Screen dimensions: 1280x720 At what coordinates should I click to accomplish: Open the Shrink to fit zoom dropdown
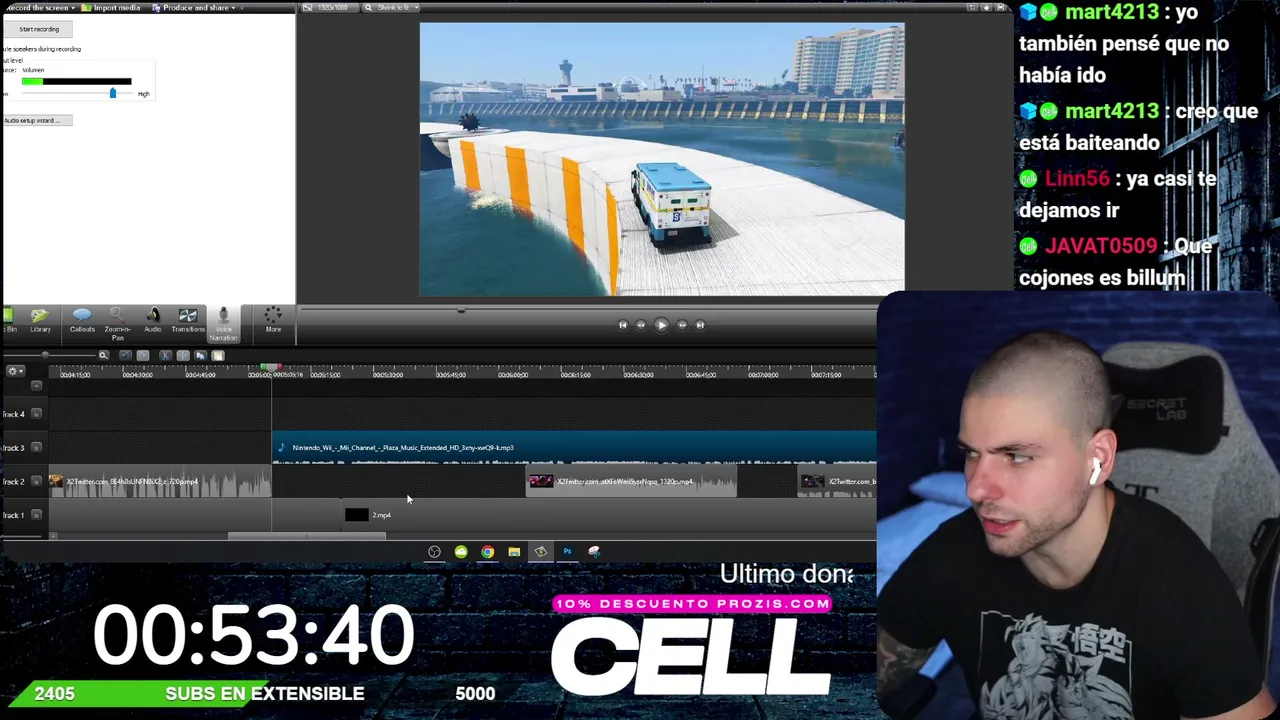point(390,8)
